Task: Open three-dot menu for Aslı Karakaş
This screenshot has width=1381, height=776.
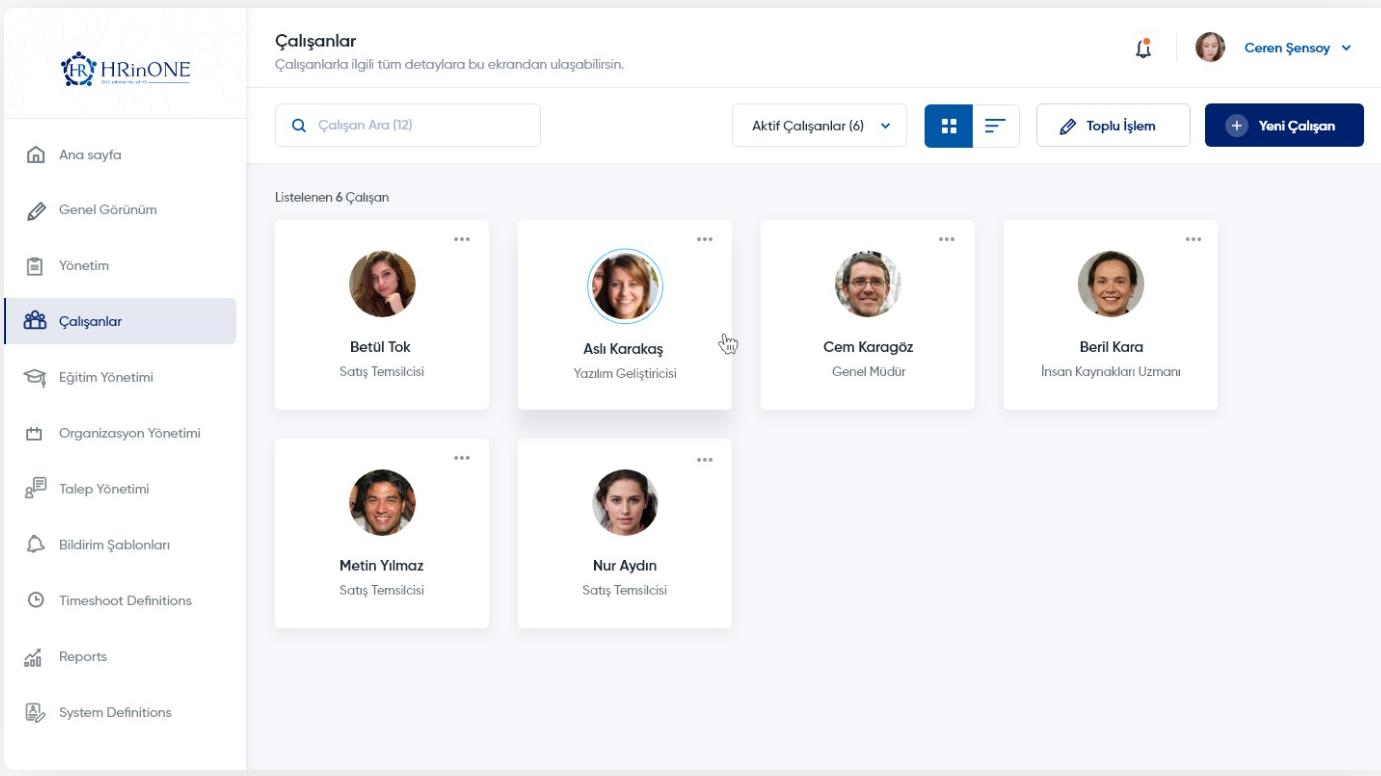Action: 705,240
